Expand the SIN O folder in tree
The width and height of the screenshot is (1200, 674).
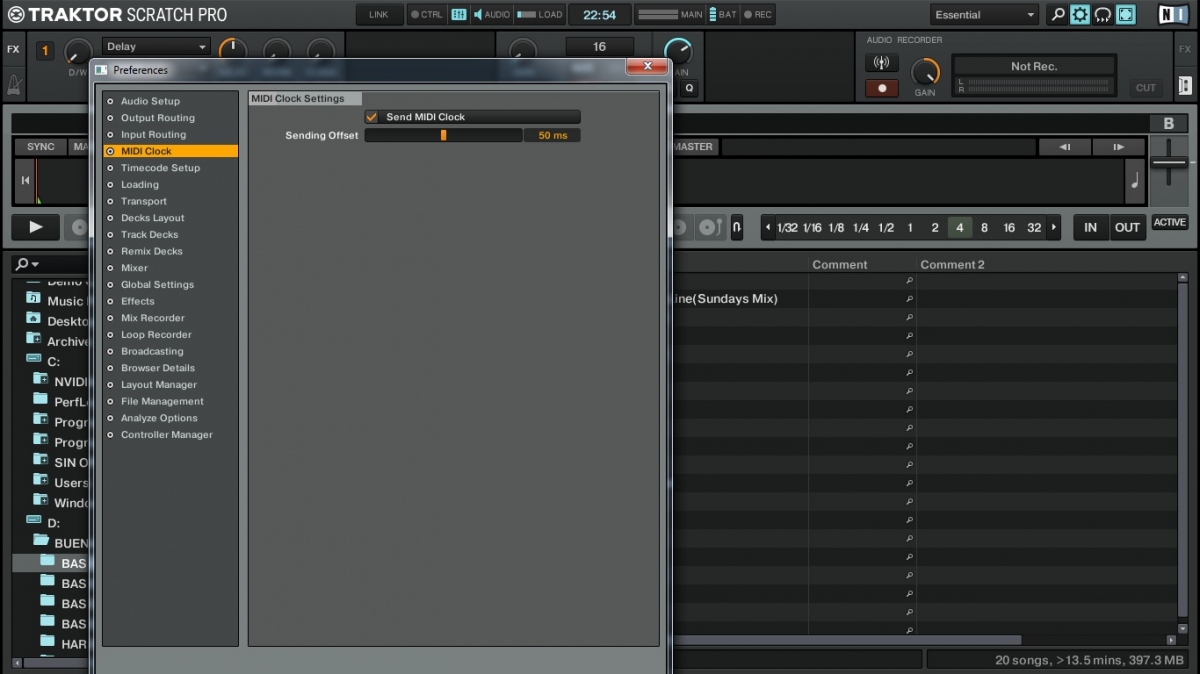click(x=40, y=460)
